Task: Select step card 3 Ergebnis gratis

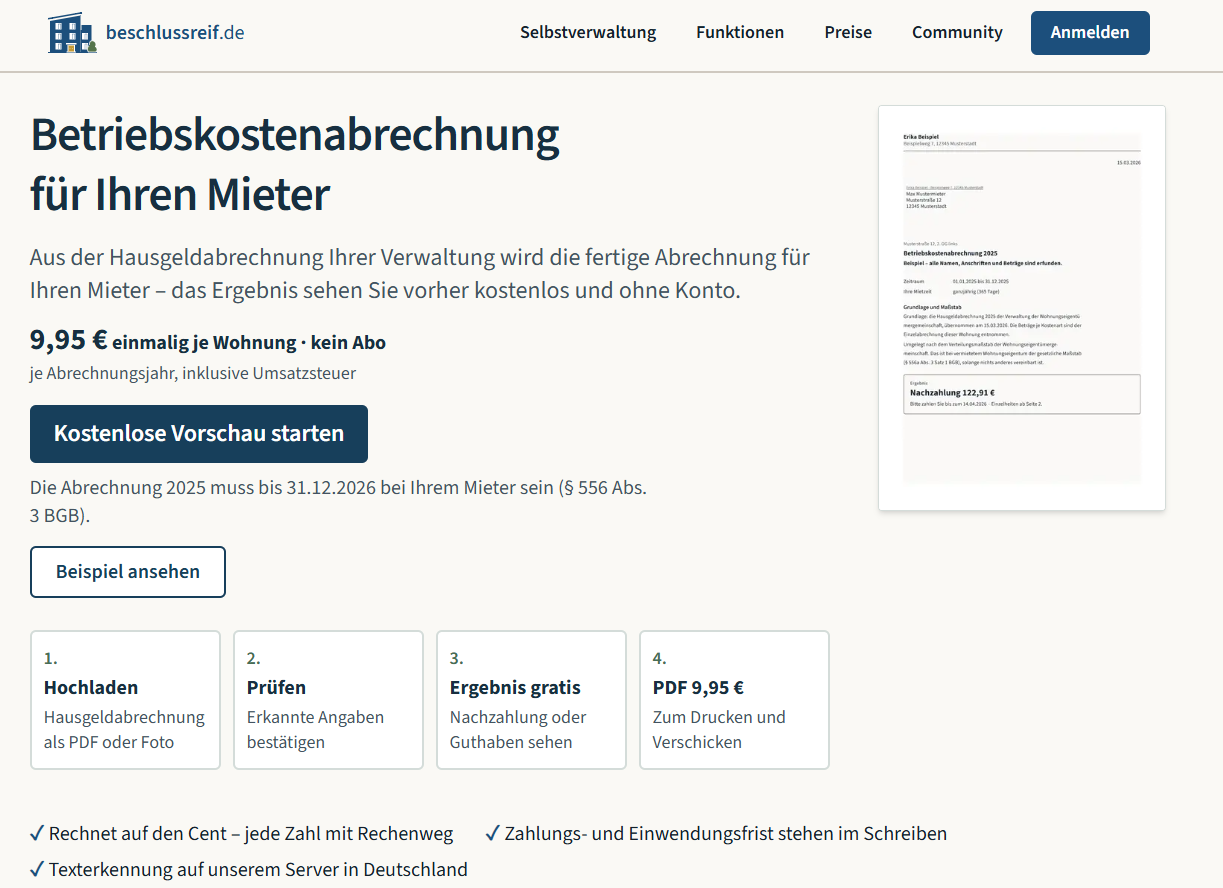Action: tap(531, 700)
